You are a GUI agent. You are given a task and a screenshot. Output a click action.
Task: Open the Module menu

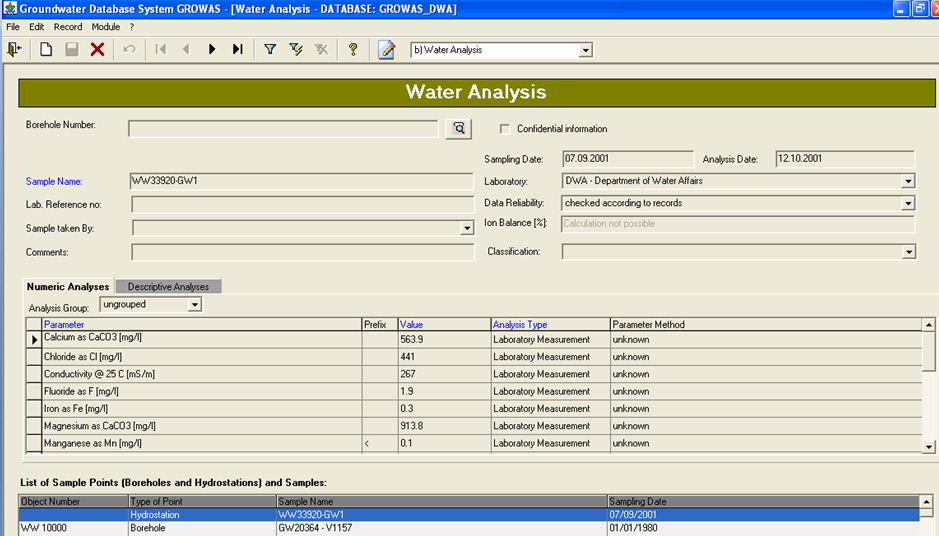click(x=105, y=27)
